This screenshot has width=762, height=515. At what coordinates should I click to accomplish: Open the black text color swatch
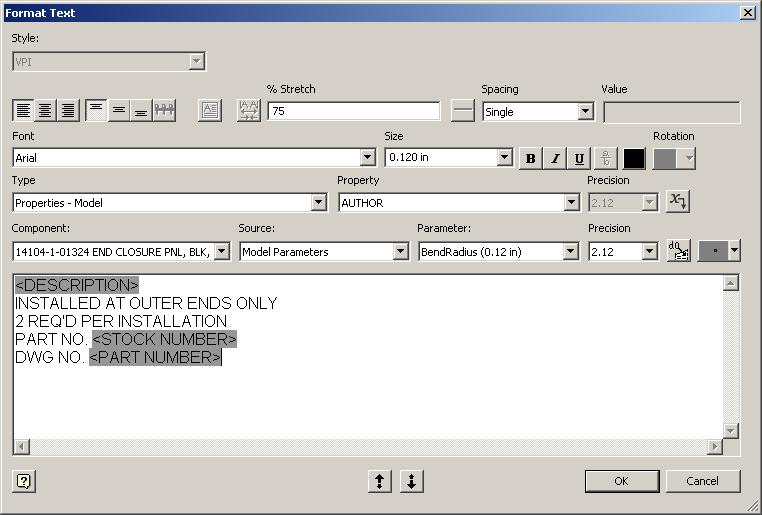[x=634, y=158]
